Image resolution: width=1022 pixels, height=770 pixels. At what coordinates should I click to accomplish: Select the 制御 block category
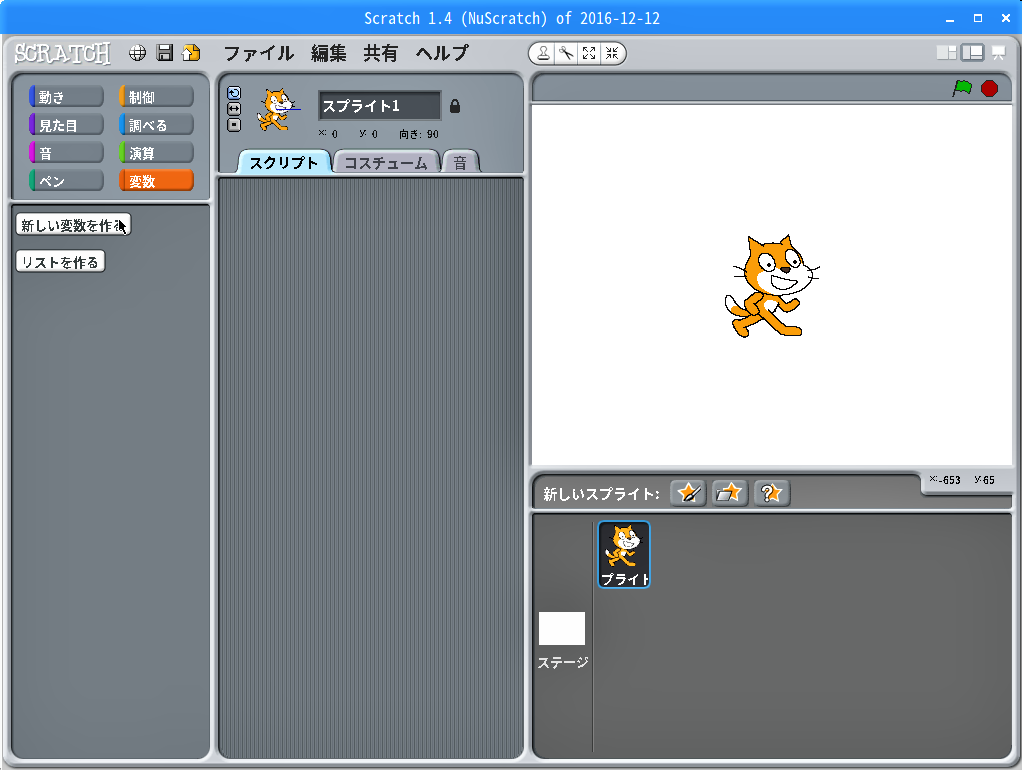[156, 97]
